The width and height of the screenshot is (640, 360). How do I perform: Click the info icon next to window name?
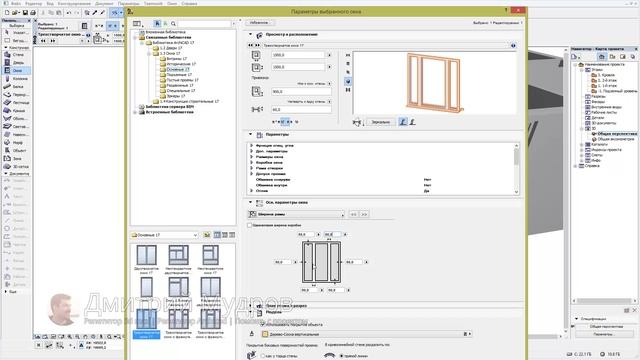513,46
